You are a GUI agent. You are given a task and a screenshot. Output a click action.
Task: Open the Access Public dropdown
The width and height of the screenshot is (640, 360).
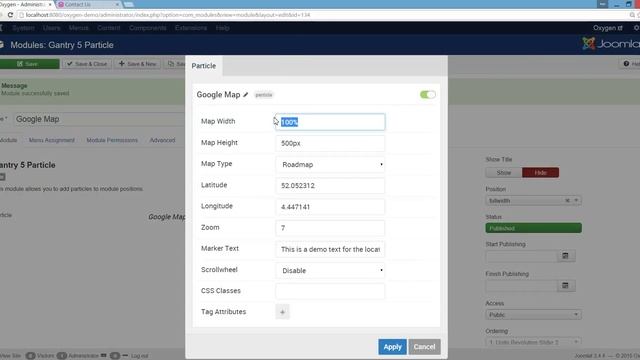click(x=533, y=315)
